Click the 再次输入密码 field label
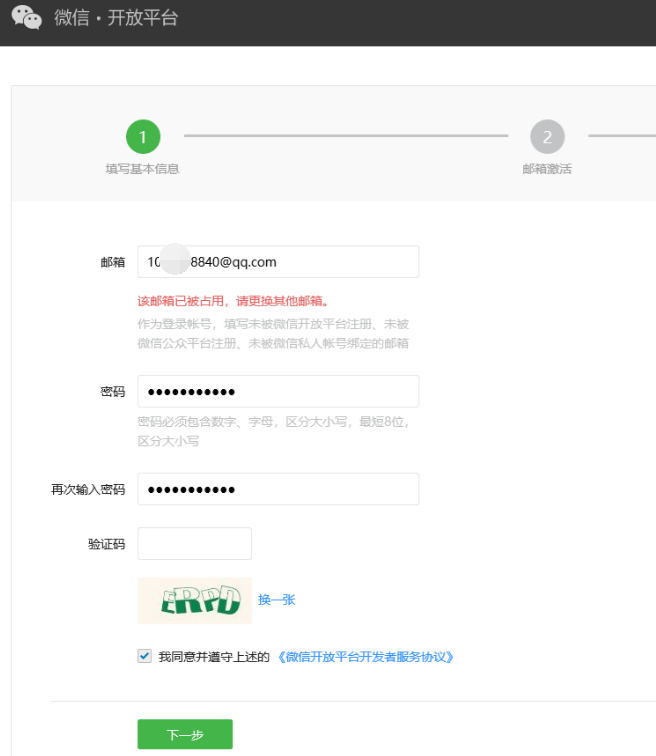This screenshot has height=756, width=656. 88,489
